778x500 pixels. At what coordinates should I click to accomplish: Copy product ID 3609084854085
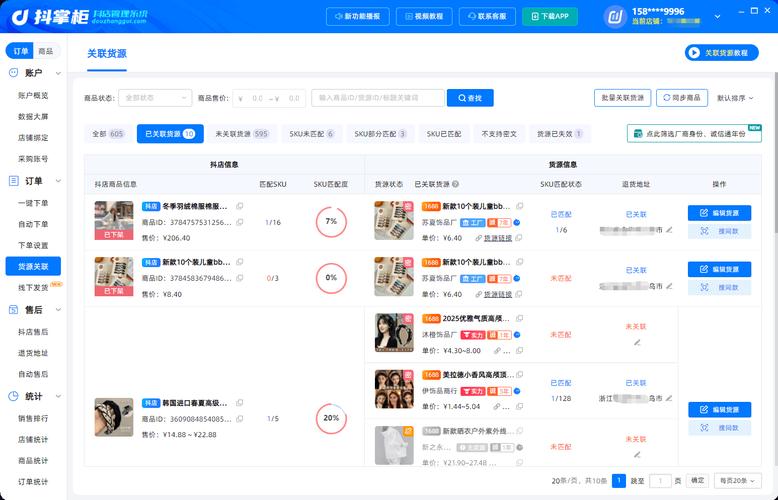pos(240,419)
